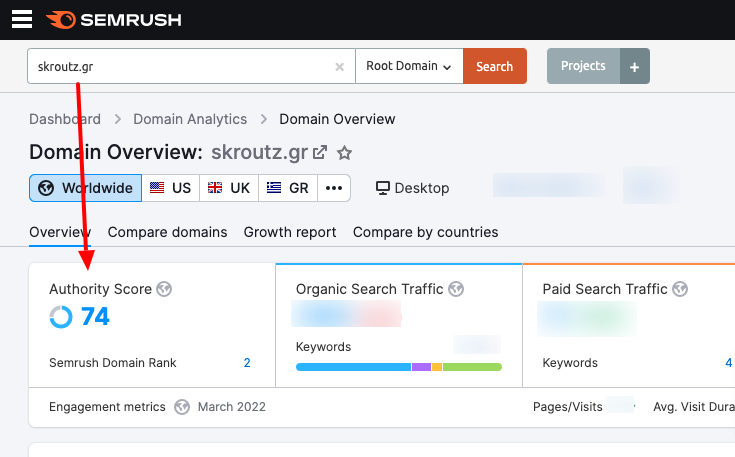Switch to Compare domains tab
Image resolution: width=735 pixels, height=457 pixels.
(x=167, y=232)
